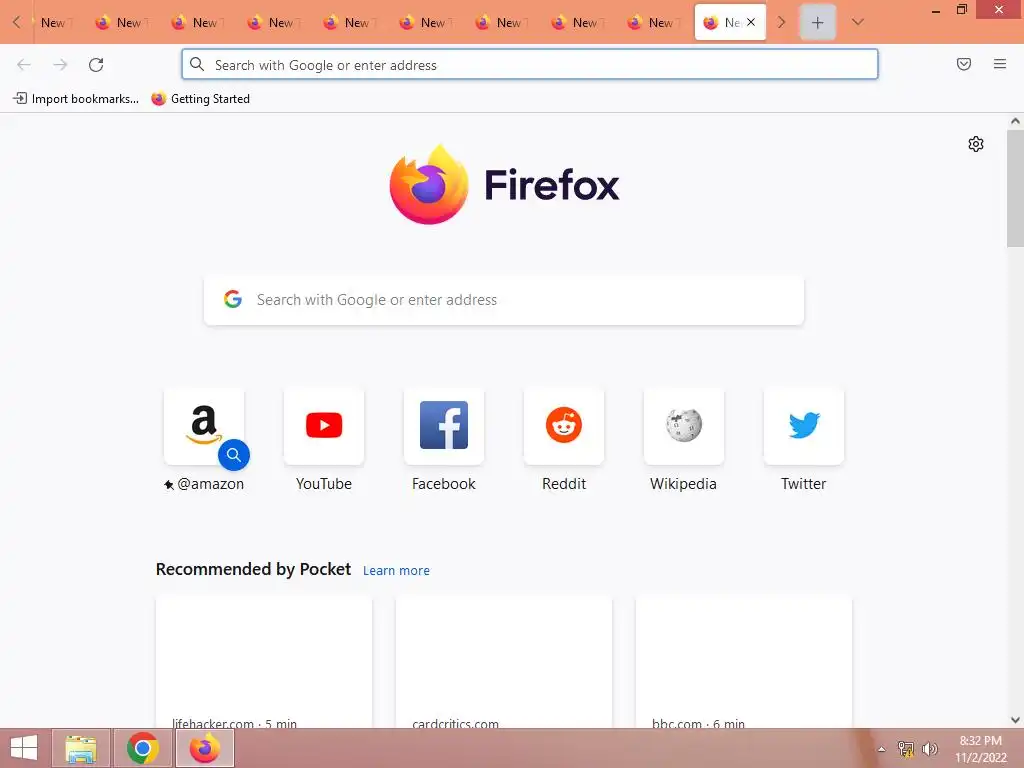Open a new tab with plus button
1024x768 pixels.
coord(818,23)
